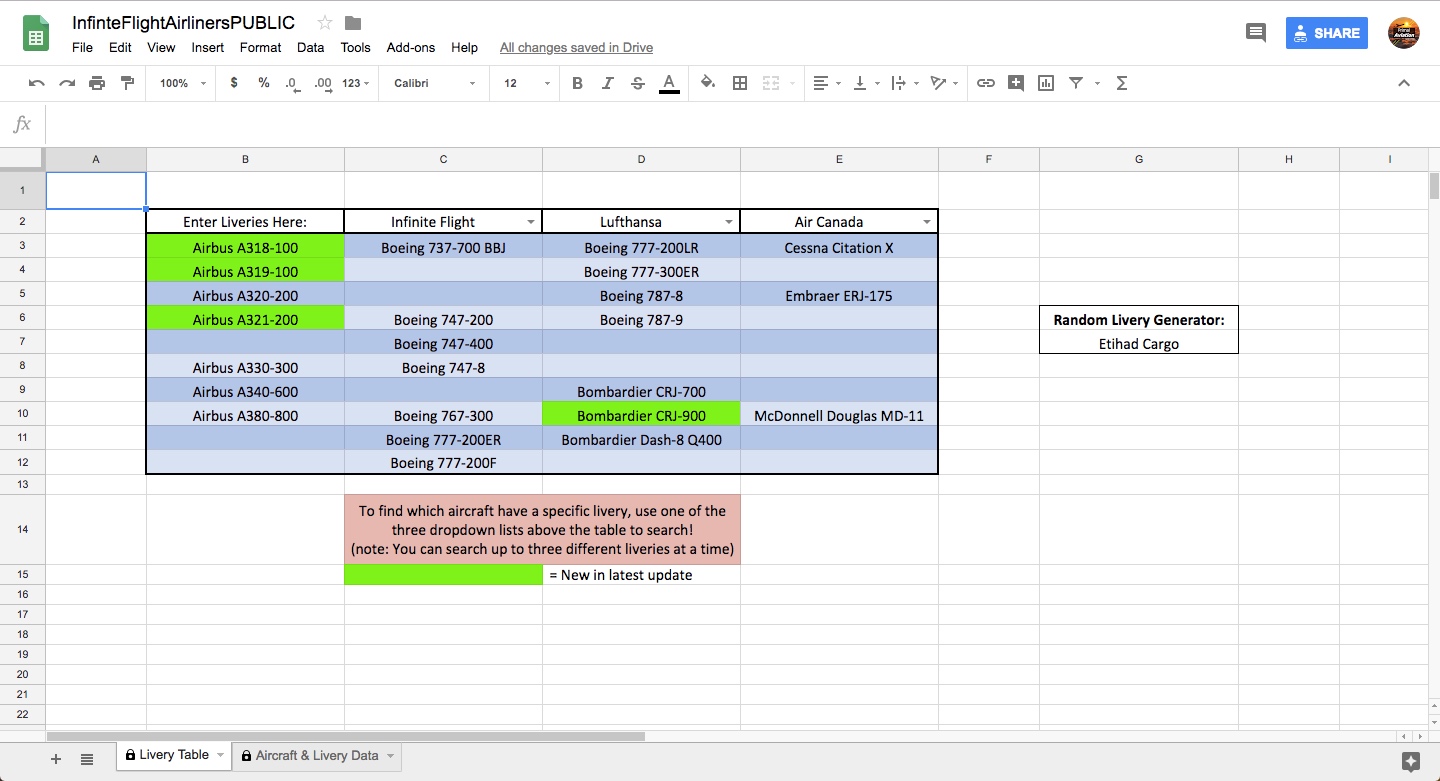Redo the last undone action
Image resolution: width=1440 pixels, height=781 pixels.
67,83
